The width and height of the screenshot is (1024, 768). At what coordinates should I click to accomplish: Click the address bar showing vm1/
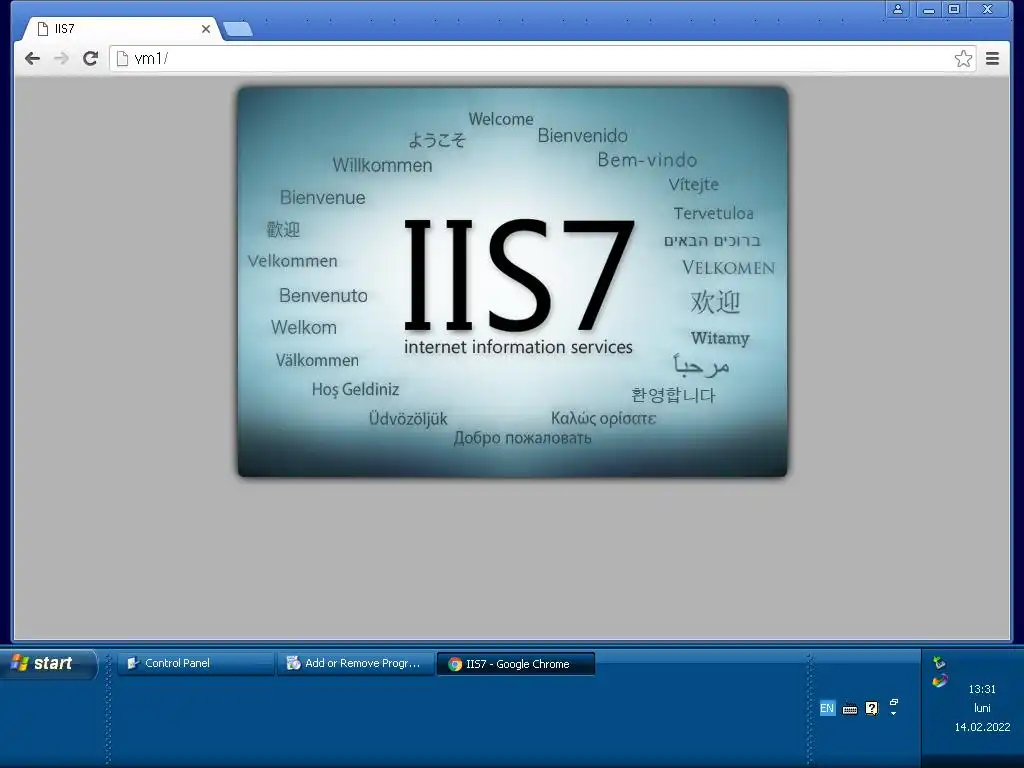click(542, 59)
